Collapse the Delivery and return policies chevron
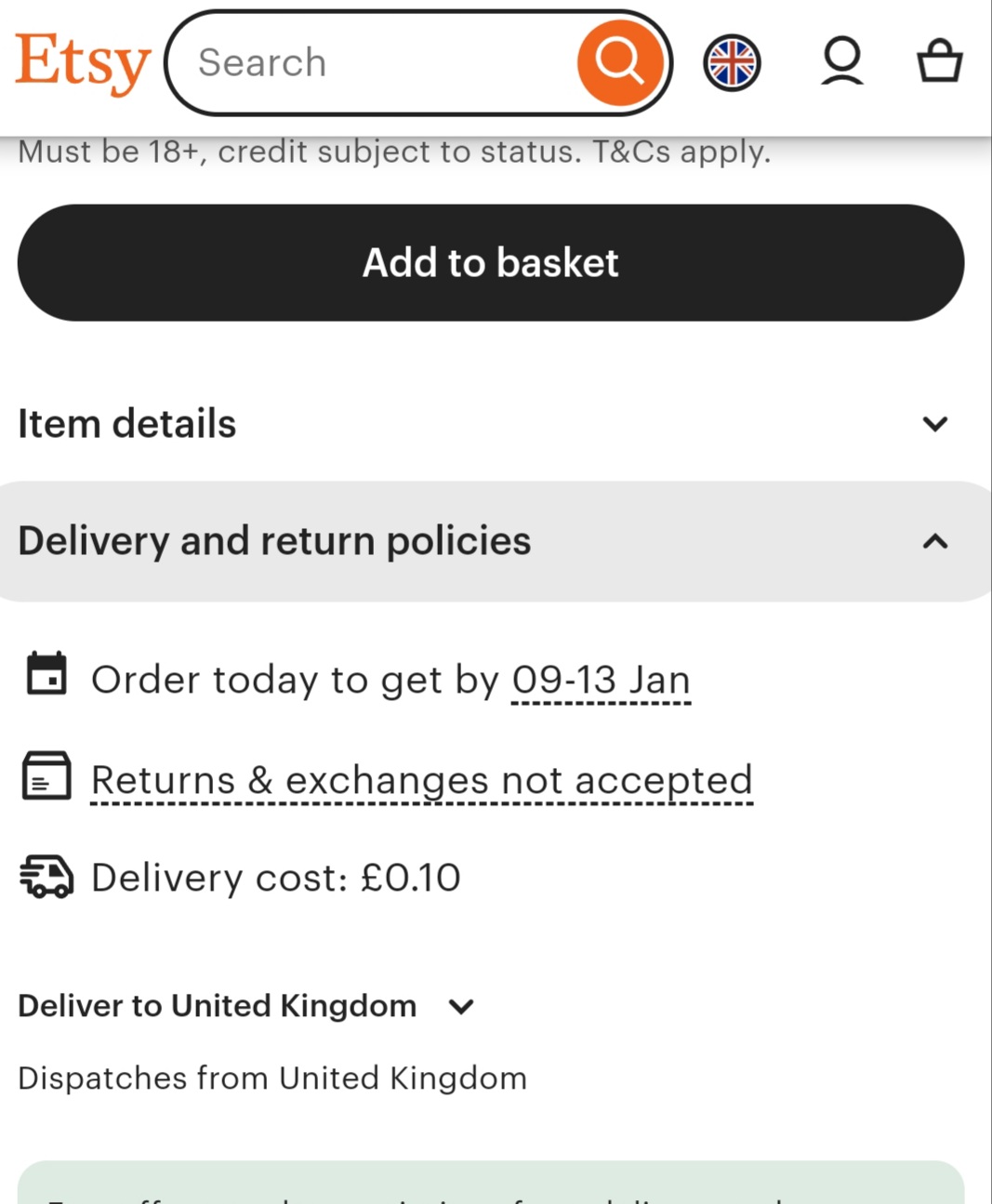Viewport: 992px width, 1204px height. click(x=934, y=541)
